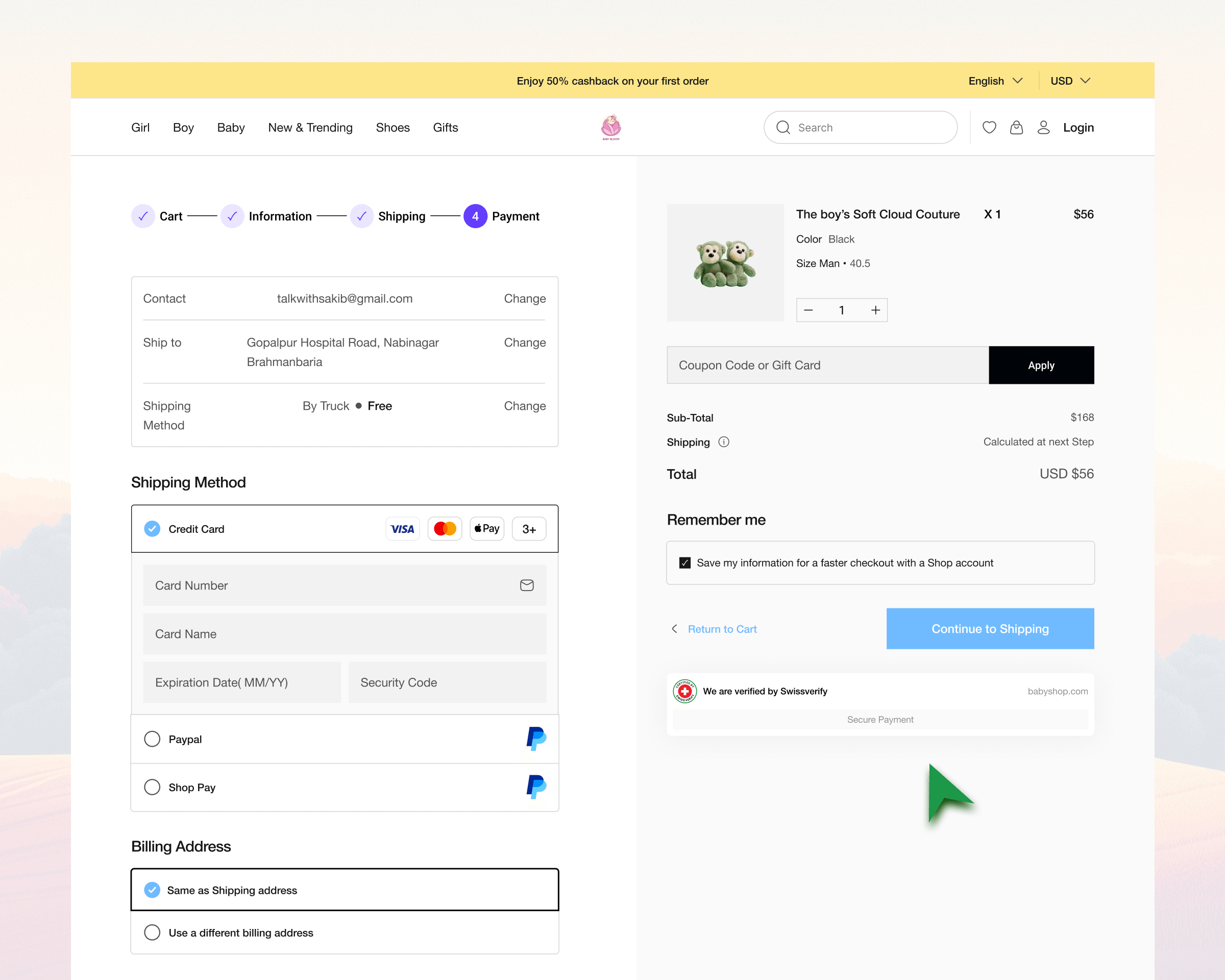Open the New & Trending menu
The height and width of the screenshot is (980, 1225).
[x=310, y=127]
